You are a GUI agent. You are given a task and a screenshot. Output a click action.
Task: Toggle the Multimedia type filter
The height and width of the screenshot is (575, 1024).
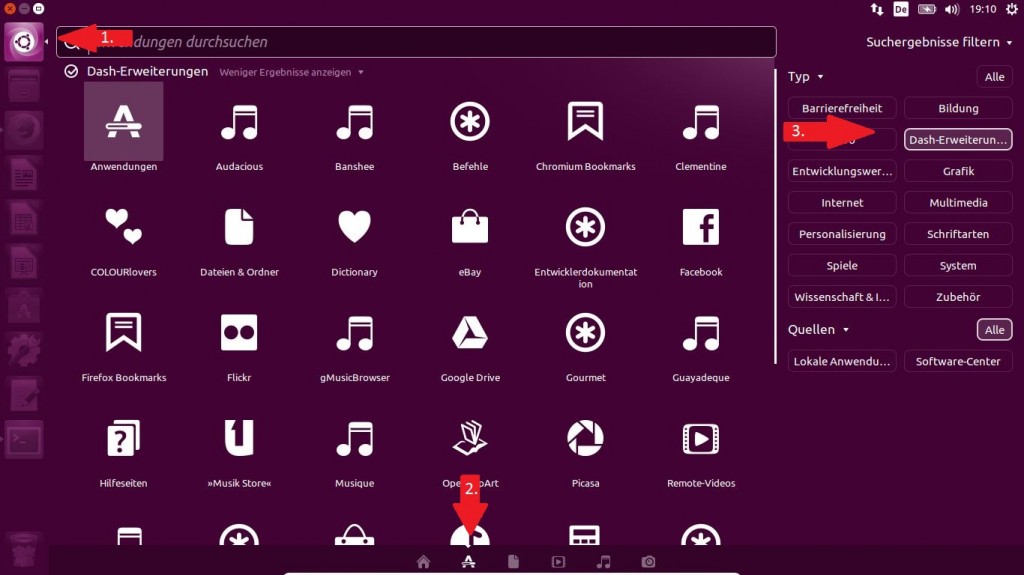pyautogui.click(x=957, y=203)
